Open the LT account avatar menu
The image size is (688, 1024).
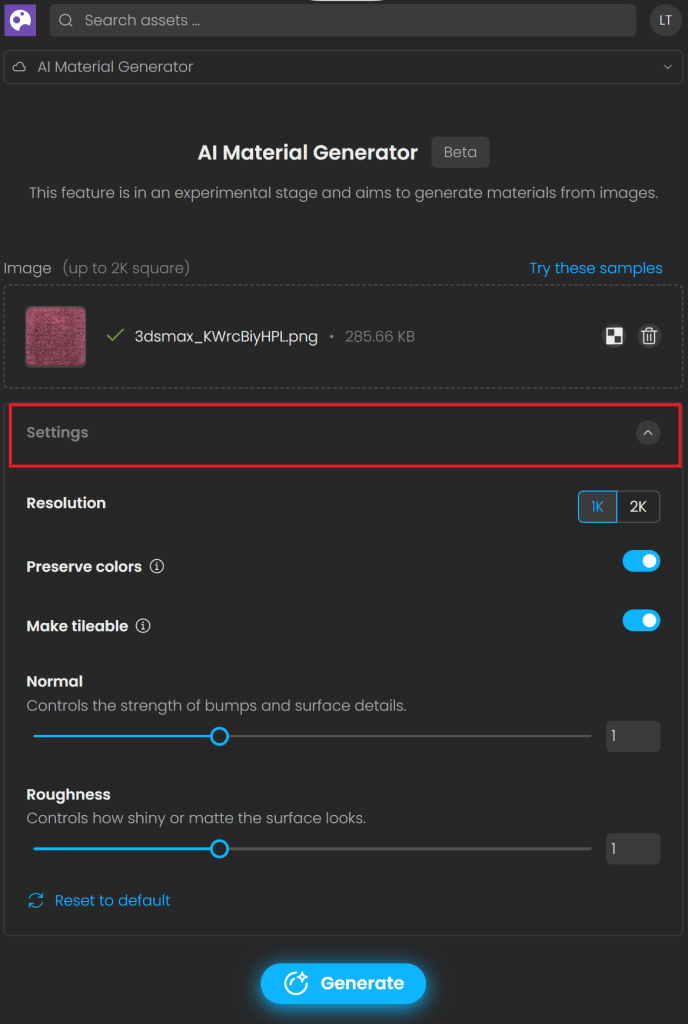tap(665, 19)
